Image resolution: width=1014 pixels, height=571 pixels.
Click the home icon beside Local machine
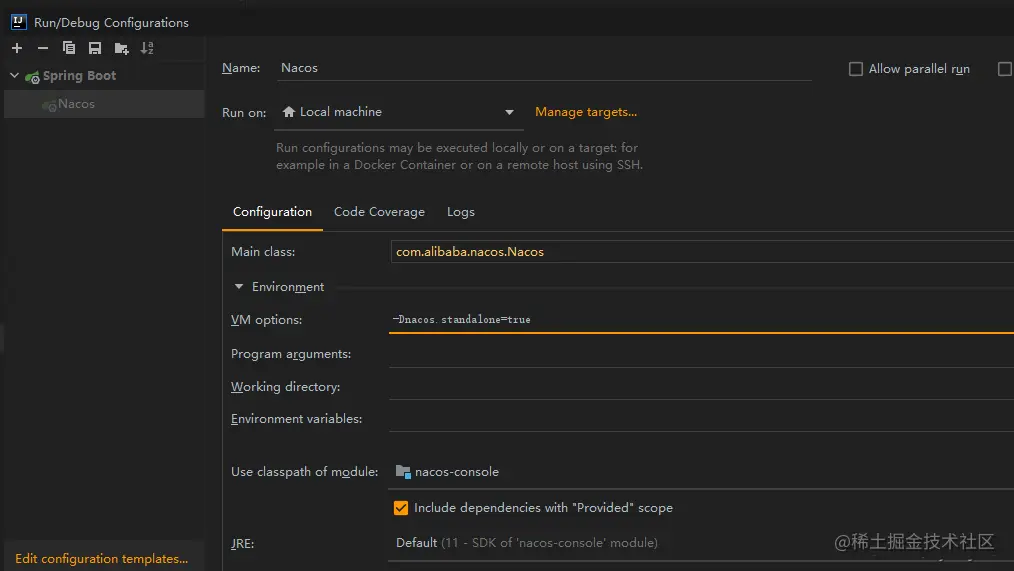[289, 112]
